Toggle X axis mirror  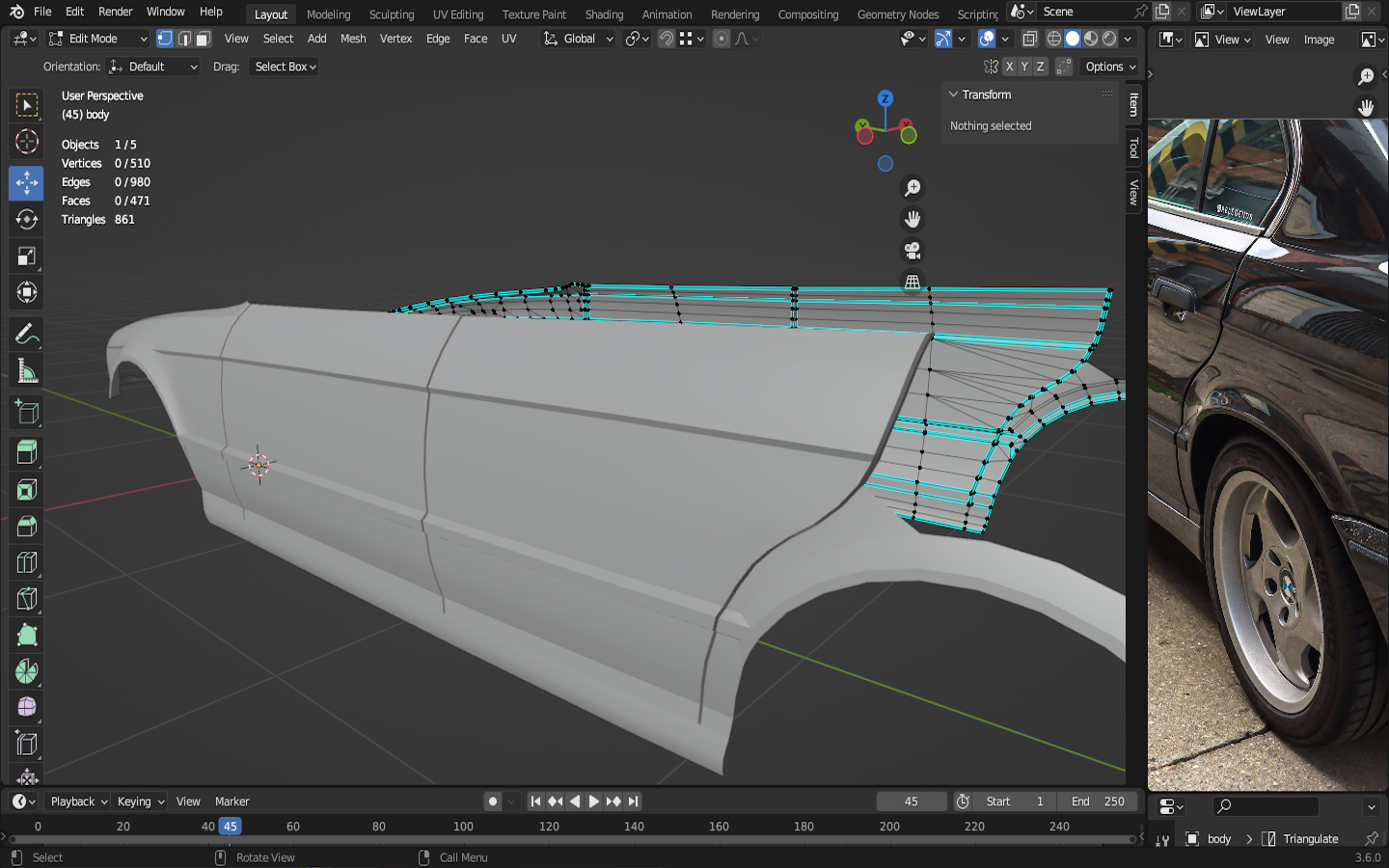[1009, 67]
